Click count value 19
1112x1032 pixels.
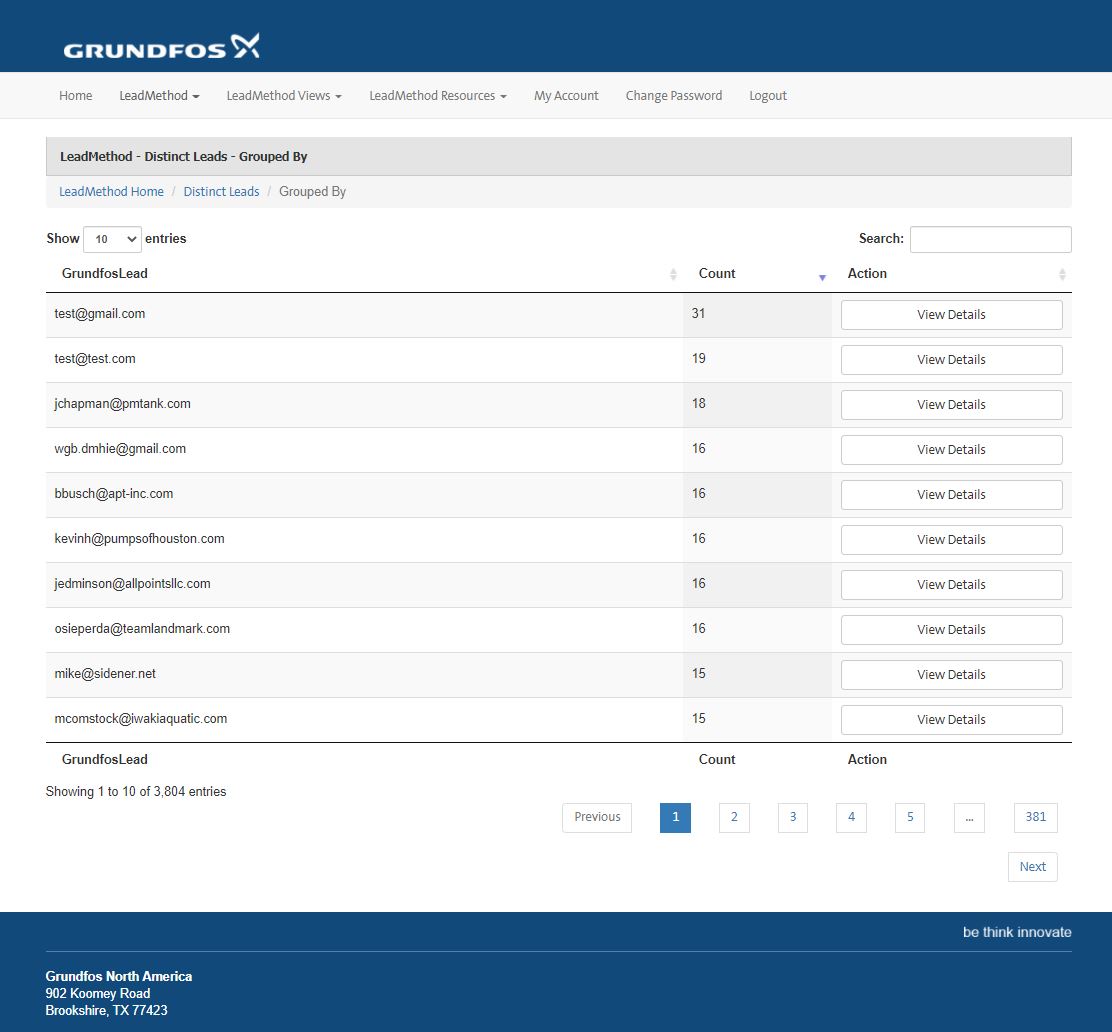coord(699,359)
